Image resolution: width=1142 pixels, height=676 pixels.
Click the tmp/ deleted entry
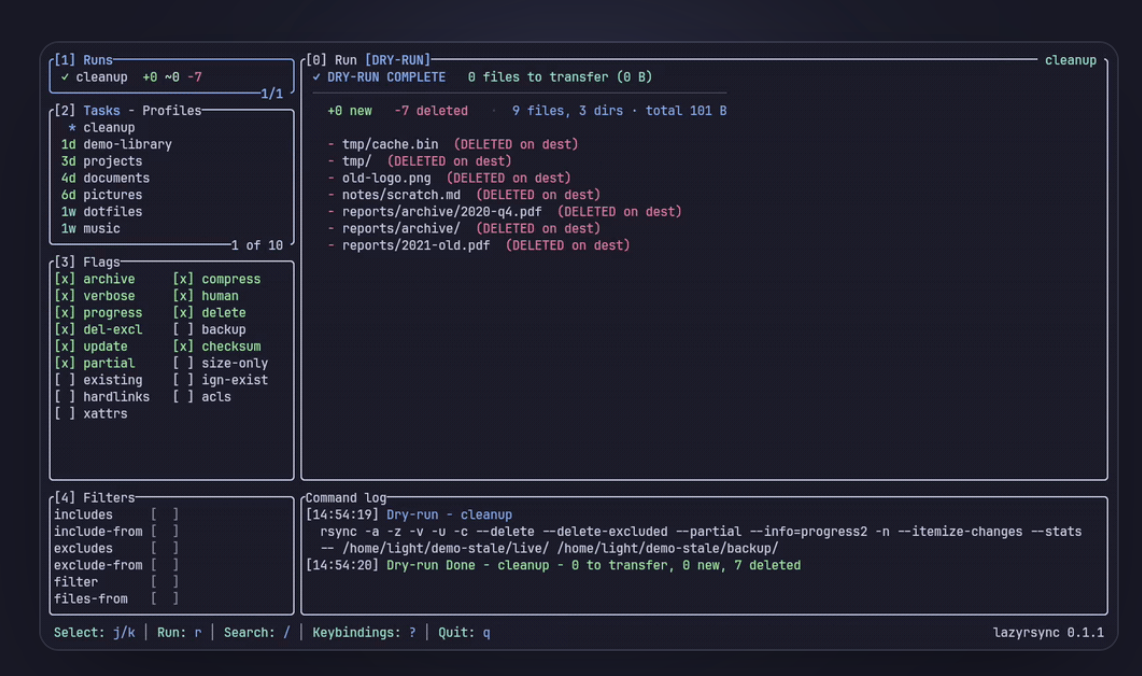click(420, 161)
